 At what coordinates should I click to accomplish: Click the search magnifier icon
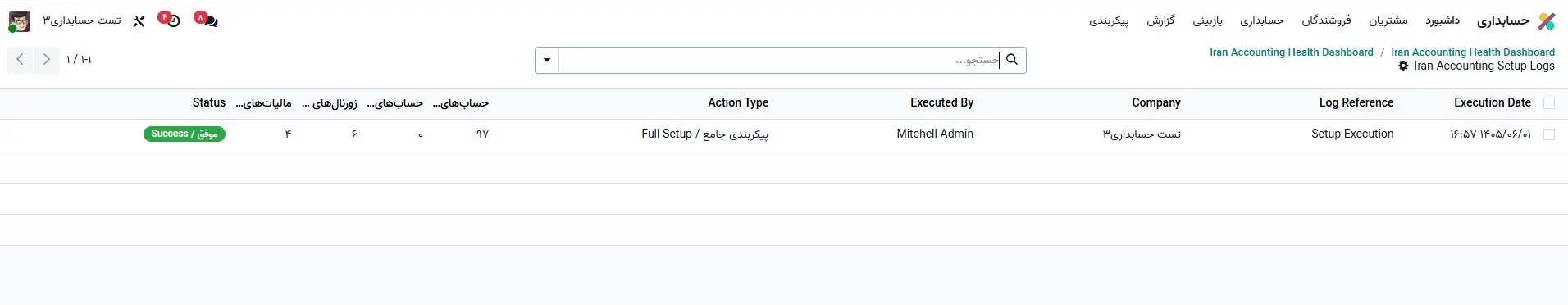click(x=1012, y=59)
